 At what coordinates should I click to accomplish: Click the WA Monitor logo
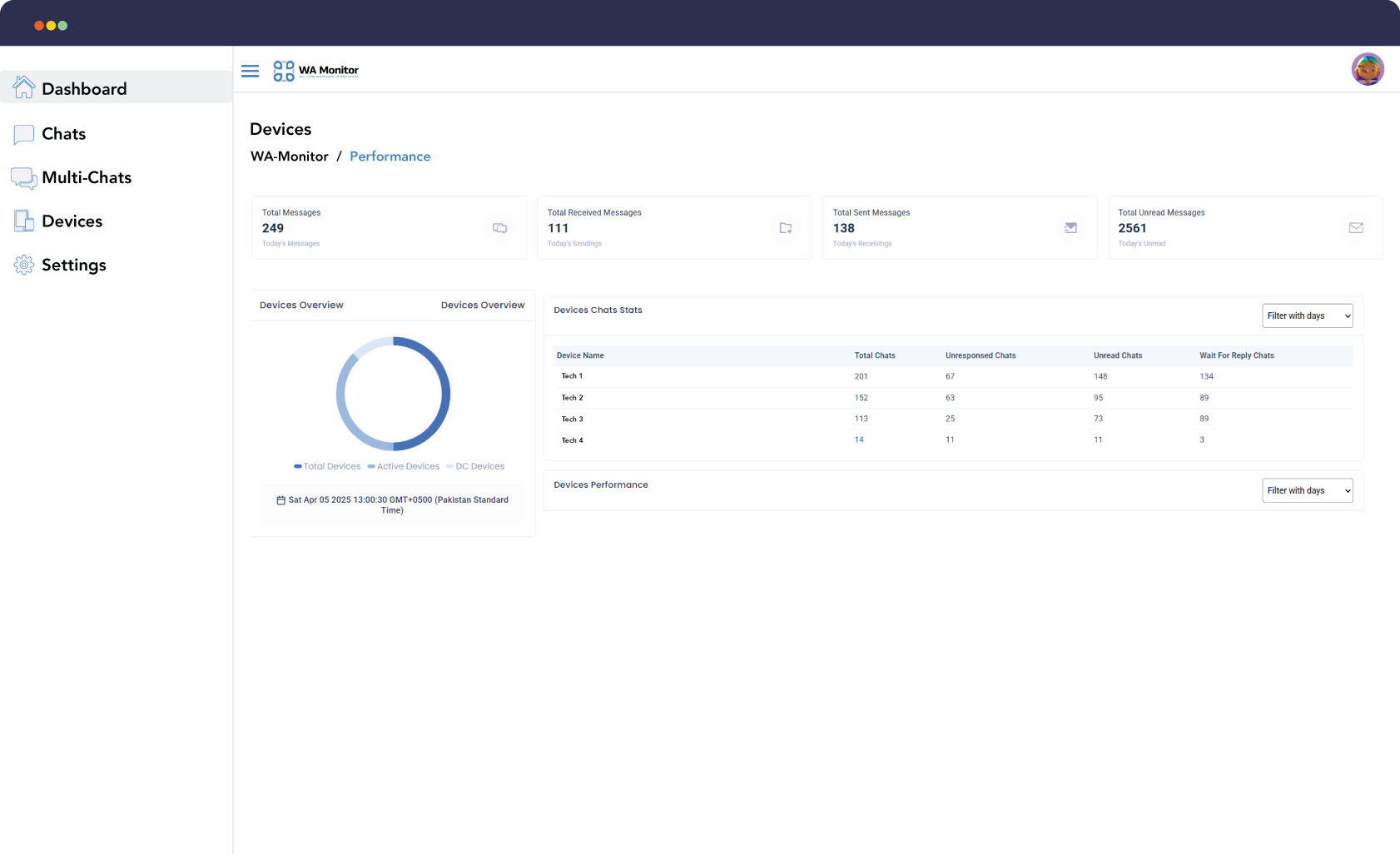[x=316, y=71]
